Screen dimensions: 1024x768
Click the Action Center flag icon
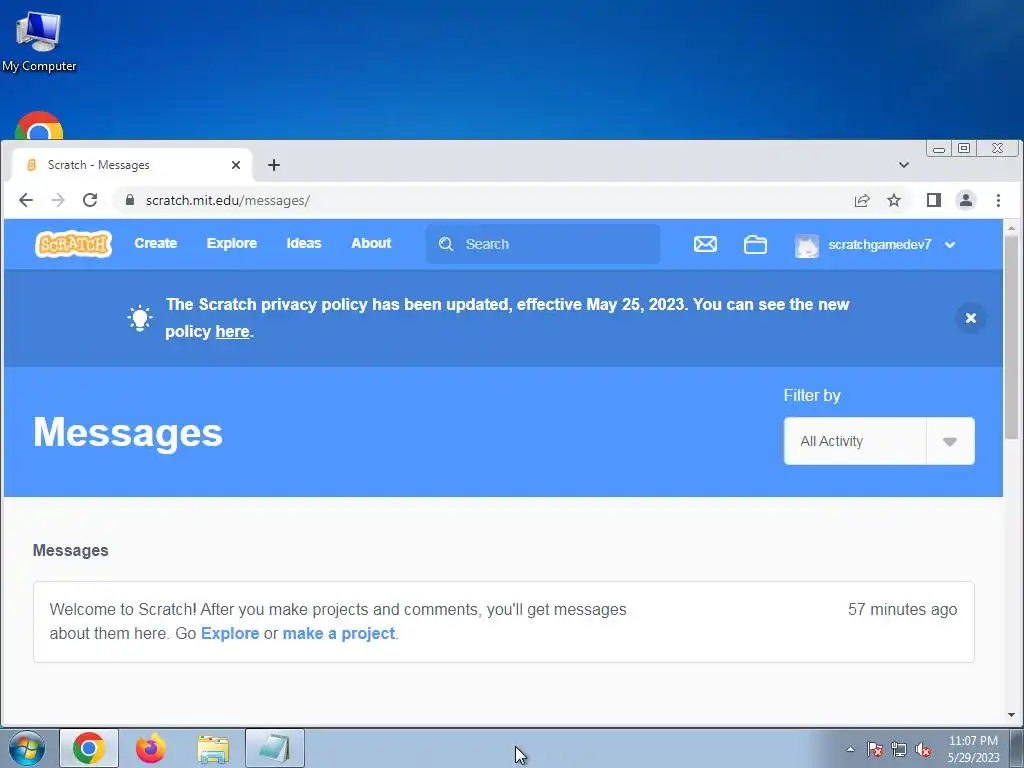(x=875, y=749)
